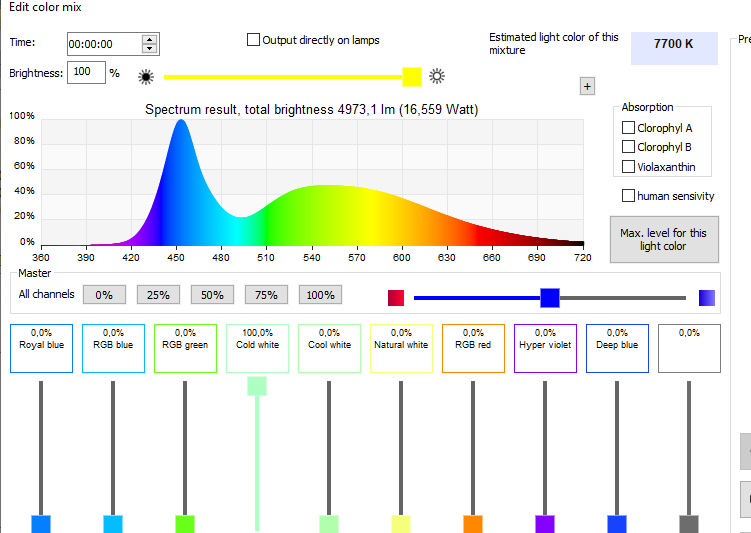
Task: Set all channels to 0%
Action: tap(104, 295)
